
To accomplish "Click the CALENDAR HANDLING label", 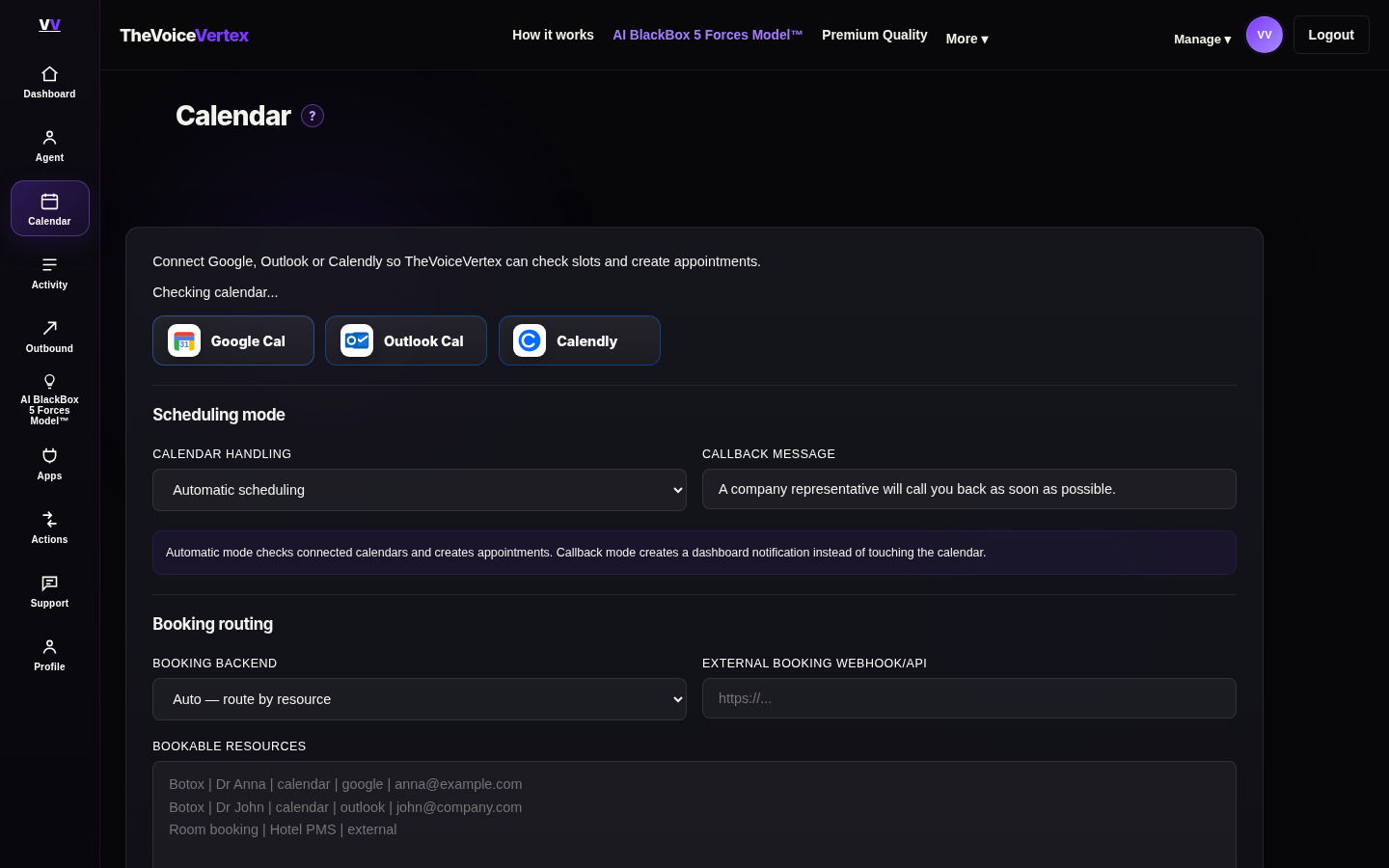I will point(222,453).
